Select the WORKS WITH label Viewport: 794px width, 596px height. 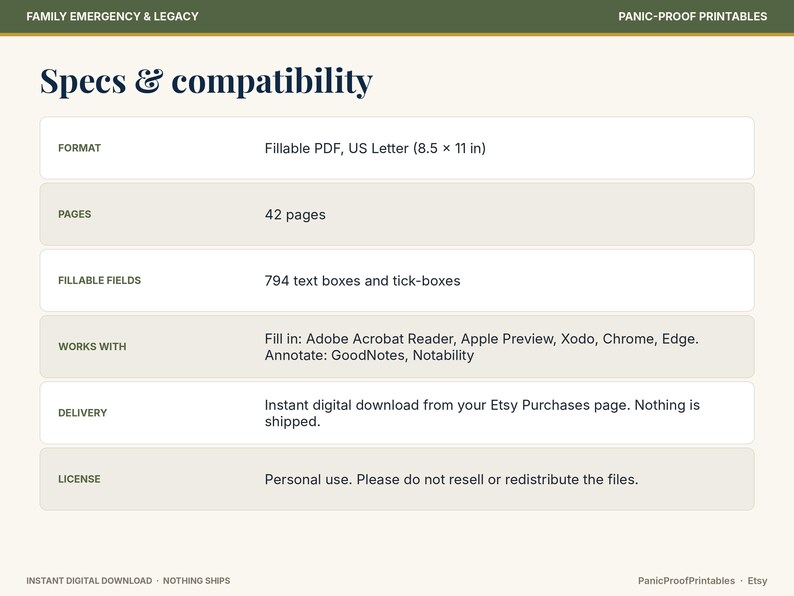coord(92,347)
